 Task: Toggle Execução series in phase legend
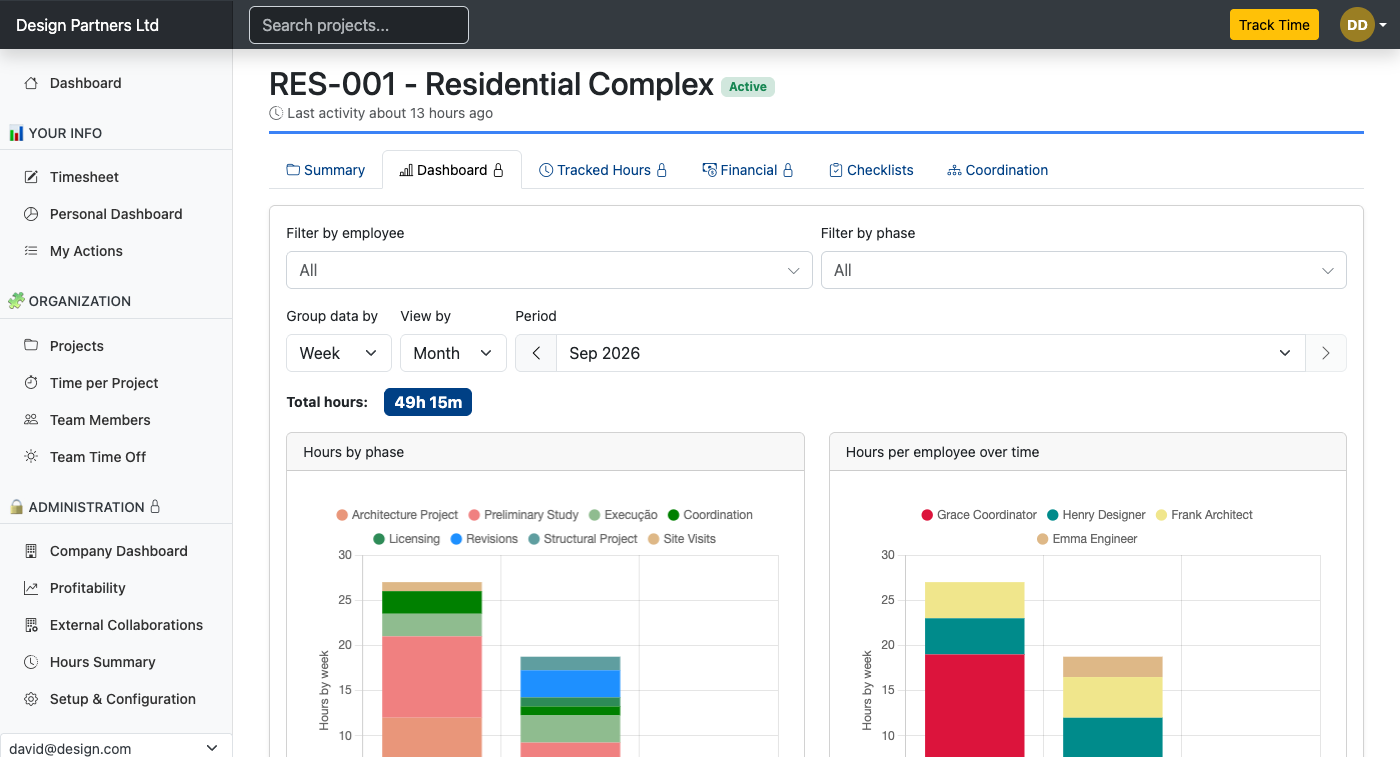[623, 515]
